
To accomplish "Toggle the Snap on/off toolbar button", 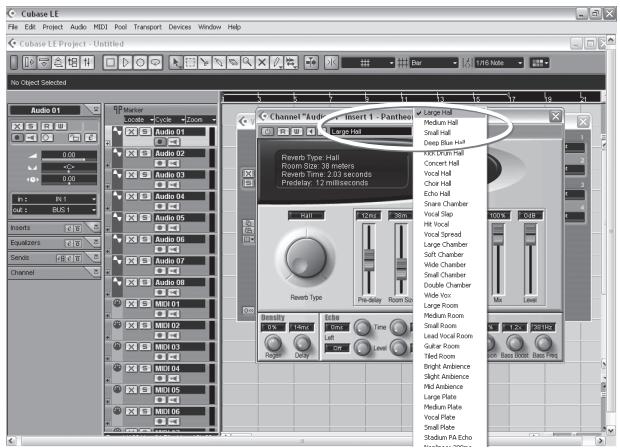I will [x=331, y=62].
